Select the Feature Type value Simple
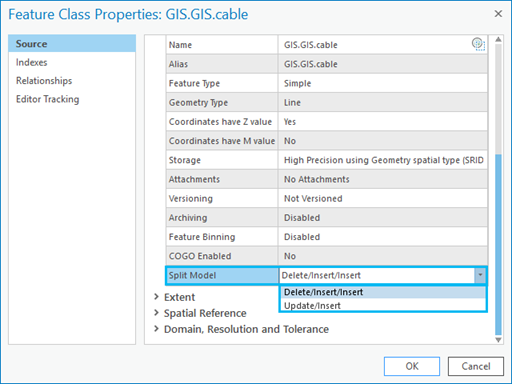Image resolution: width=512 pixels, height=384 pixels. point(297,83)
